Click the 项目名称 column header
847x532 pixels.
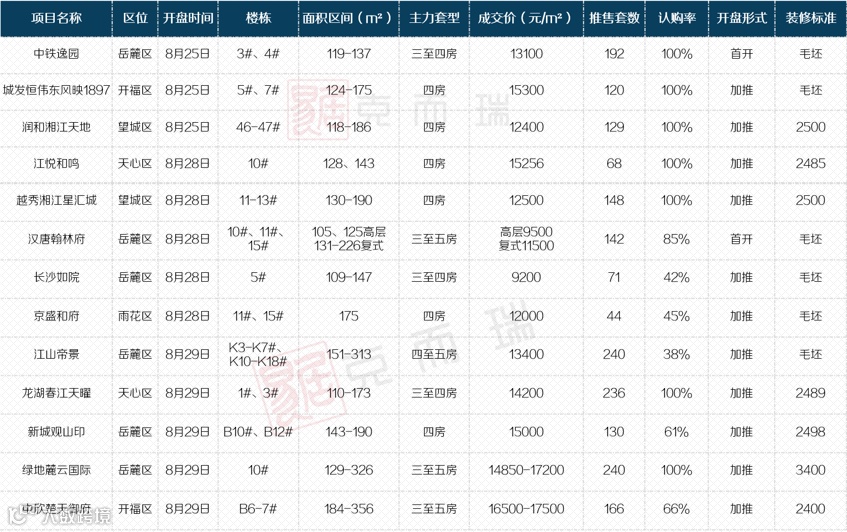pos(57,18)
